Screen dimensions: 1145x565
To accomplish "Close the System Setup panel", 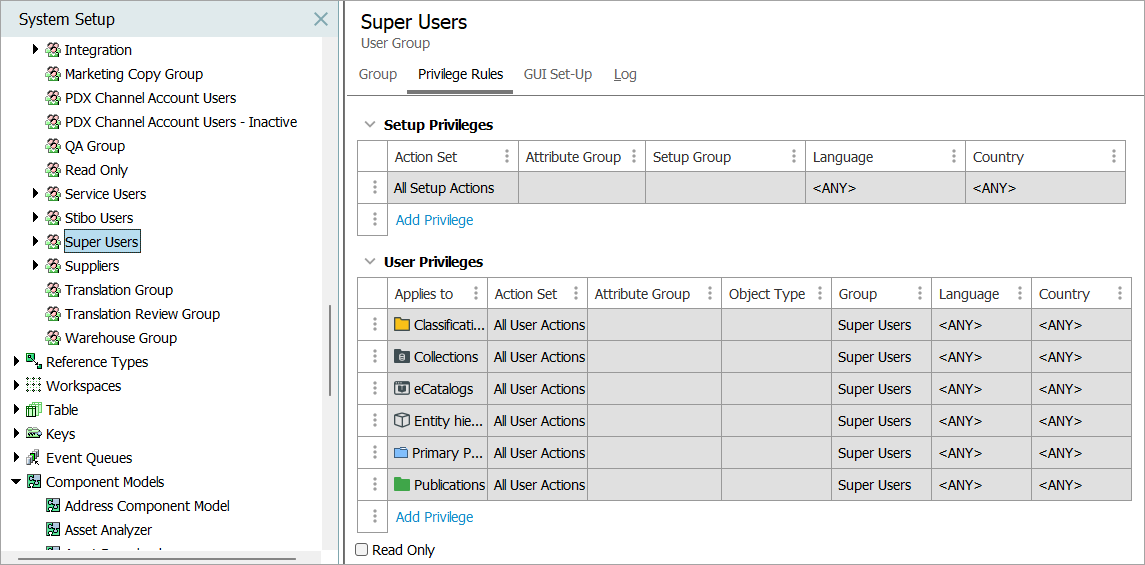I will (320, 19).
